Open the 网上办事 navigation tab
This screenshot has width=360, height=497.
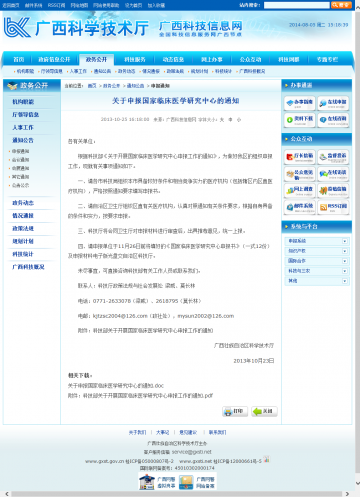[212, 59]
